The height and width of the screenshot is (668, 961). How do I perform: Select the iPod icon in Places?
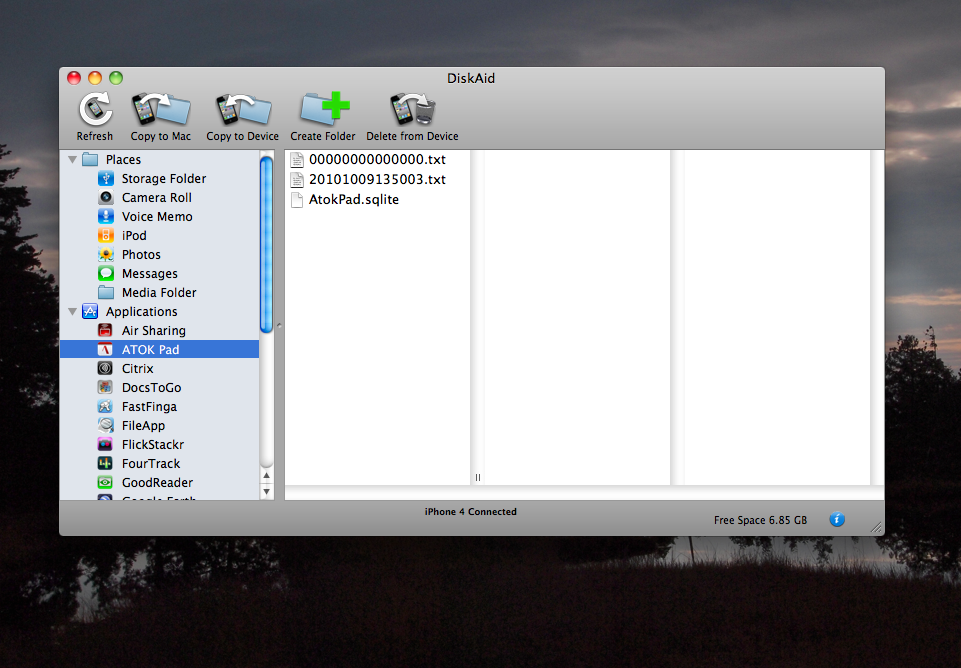pos(106,235)
